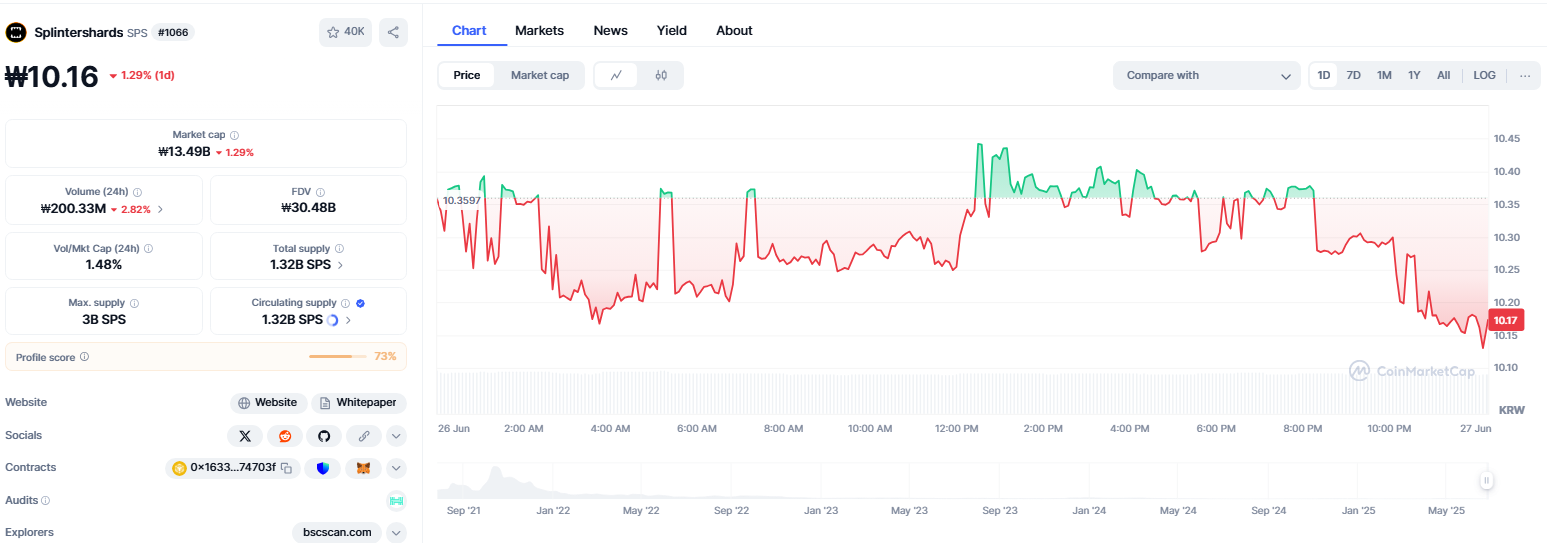The width and height of the screenshot is (1547, 543).
Task: Expand Volume (24h) details chevron
Action: coord(161,209)
